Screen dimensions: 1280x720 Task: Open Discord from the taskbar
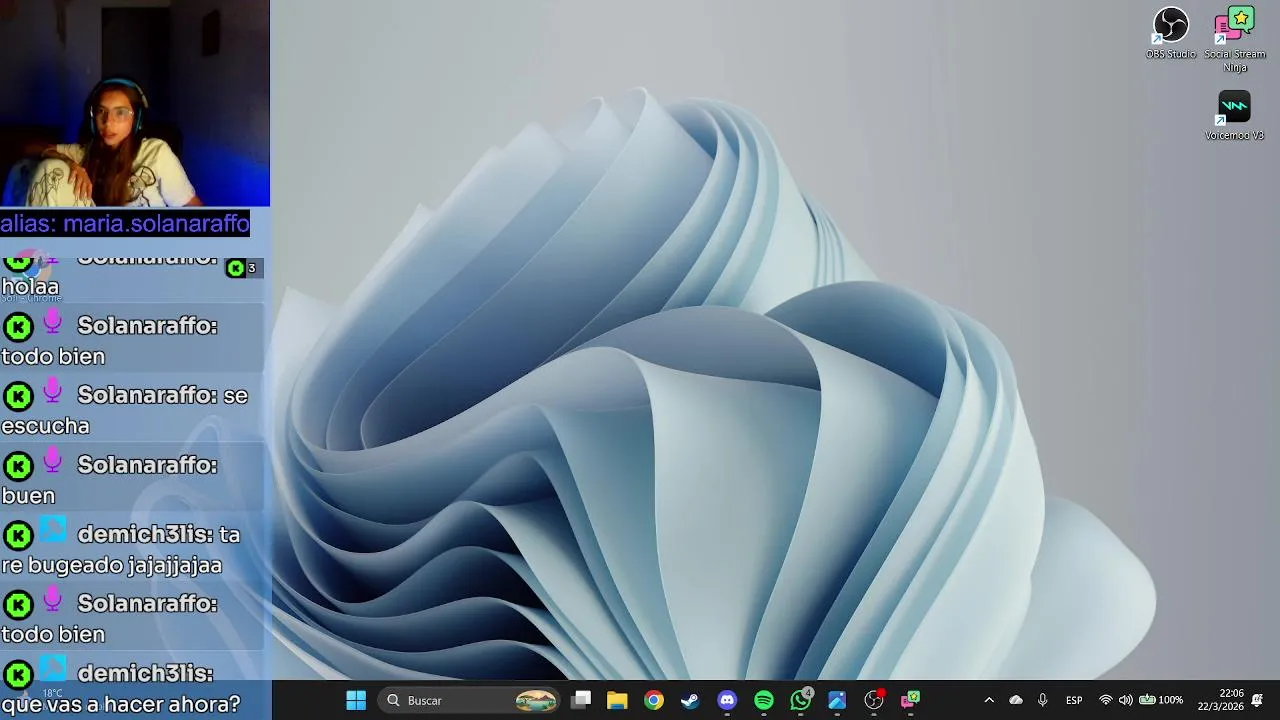[727, 700]
